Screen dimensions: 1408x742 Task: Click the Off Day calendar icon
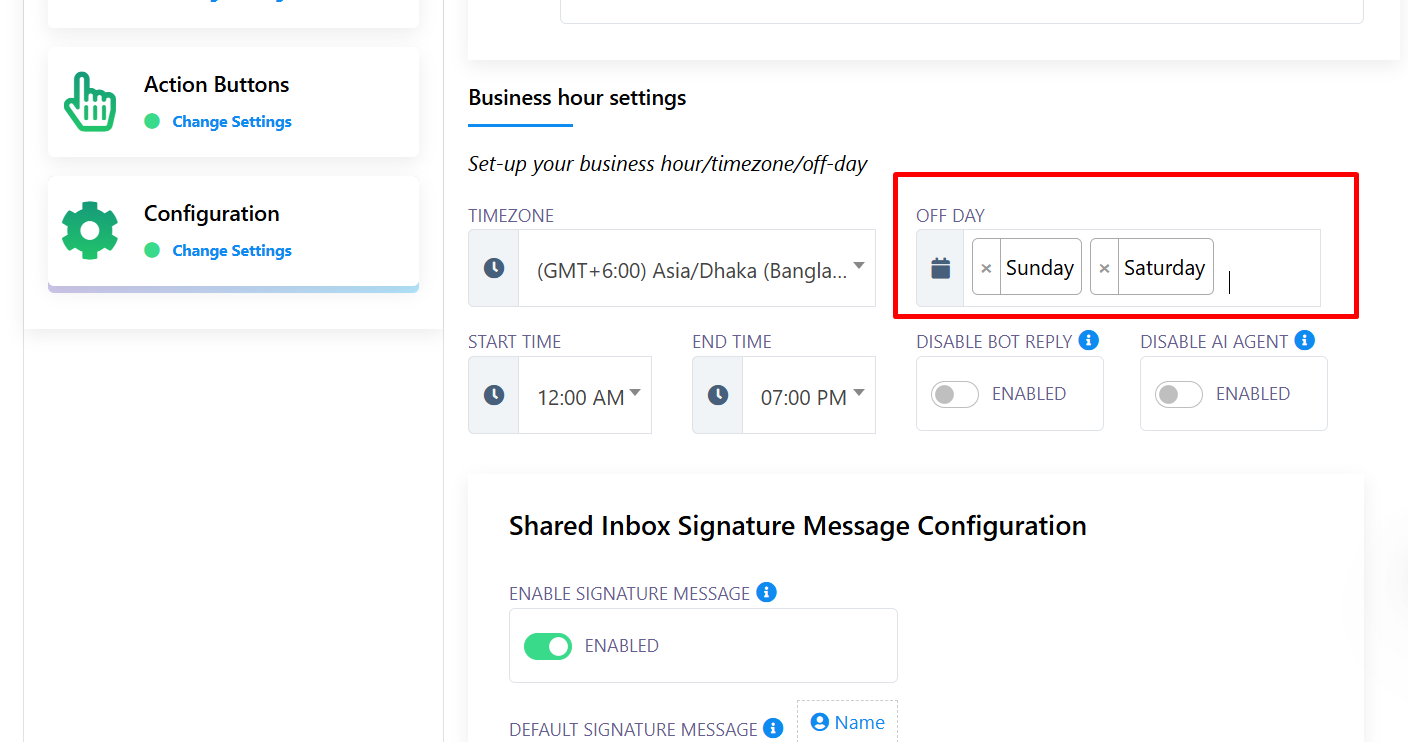pos(940,268)
